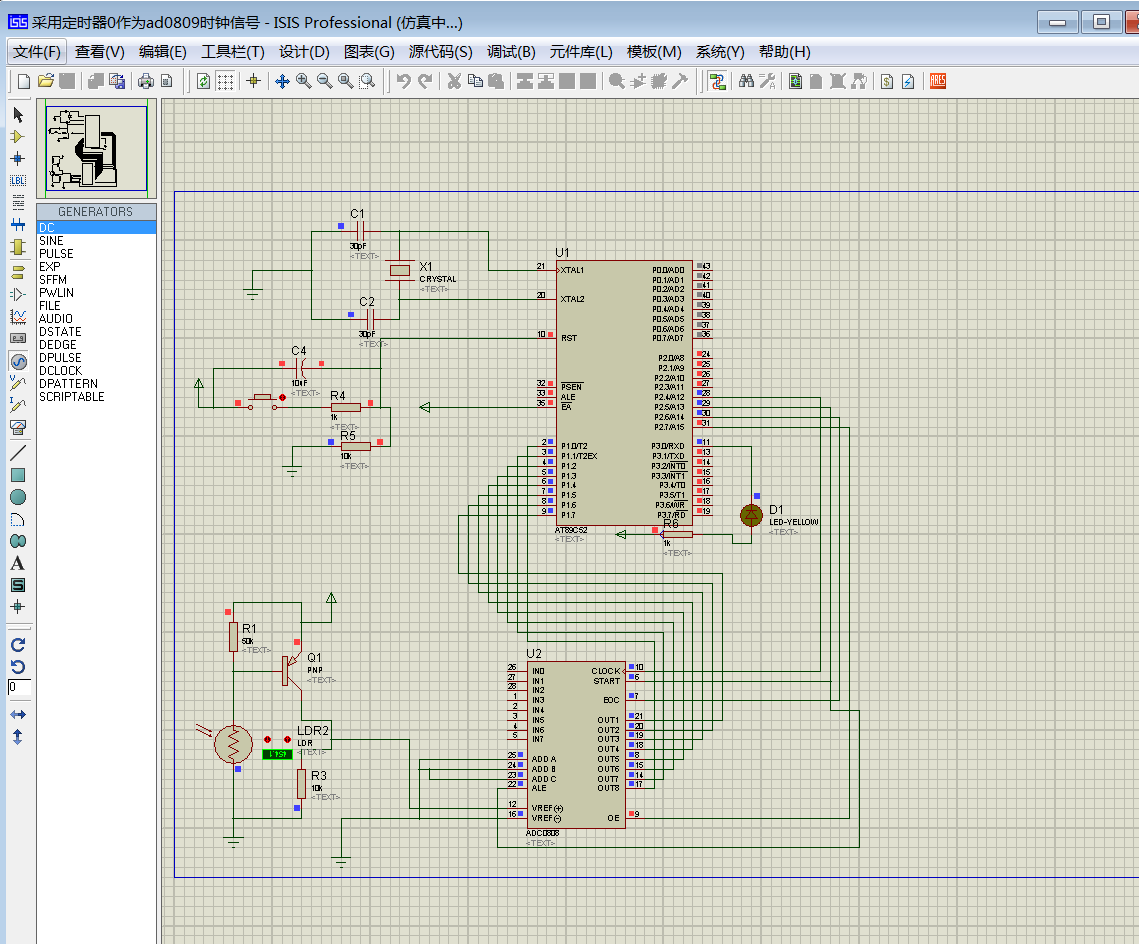This screenshot has height=944, width=1139.
Task: Toggle the Wire Auto-router icon
Action: coord(718,81)
